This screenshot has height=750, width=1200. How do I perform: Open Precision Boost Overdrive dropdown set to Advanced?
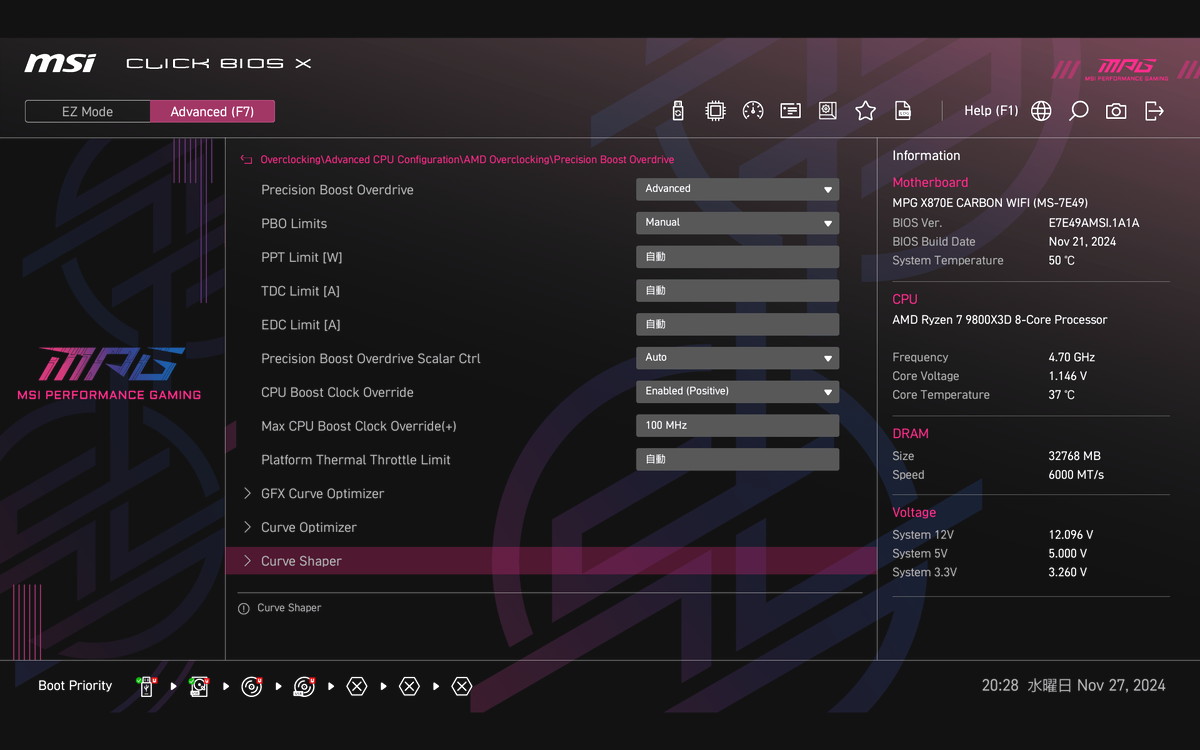[x=737, y=189]
